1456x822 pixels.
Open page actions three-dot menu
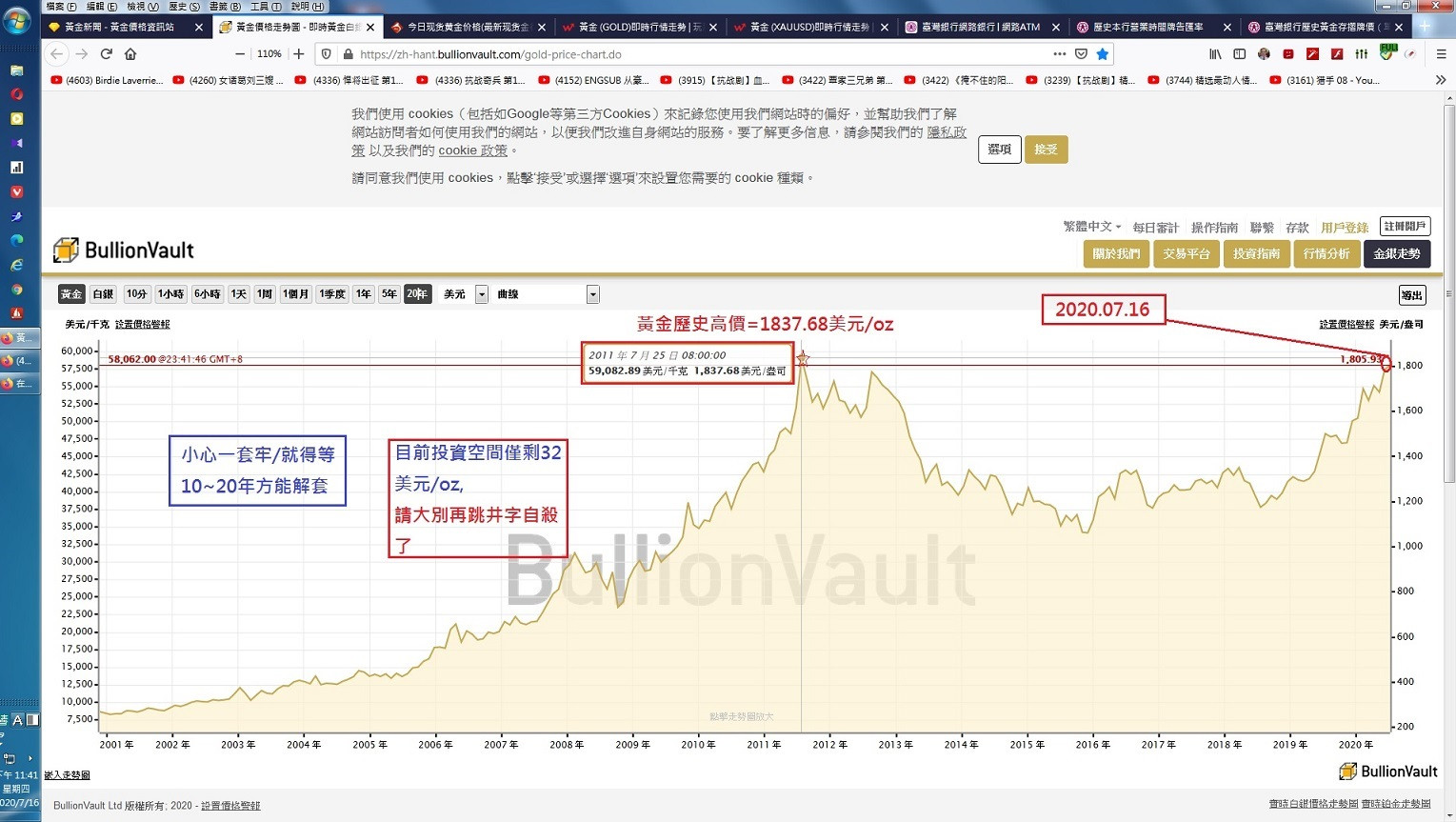[x=1060, y=54]
